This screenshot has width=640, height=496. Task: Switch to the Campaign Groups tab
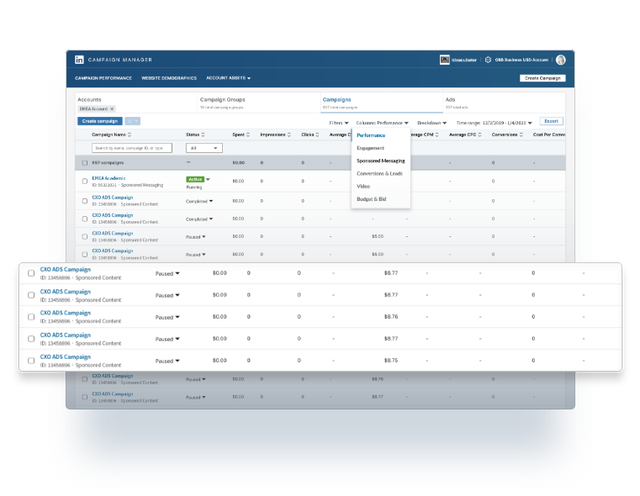pyautogui.click(x=222, y=100)
